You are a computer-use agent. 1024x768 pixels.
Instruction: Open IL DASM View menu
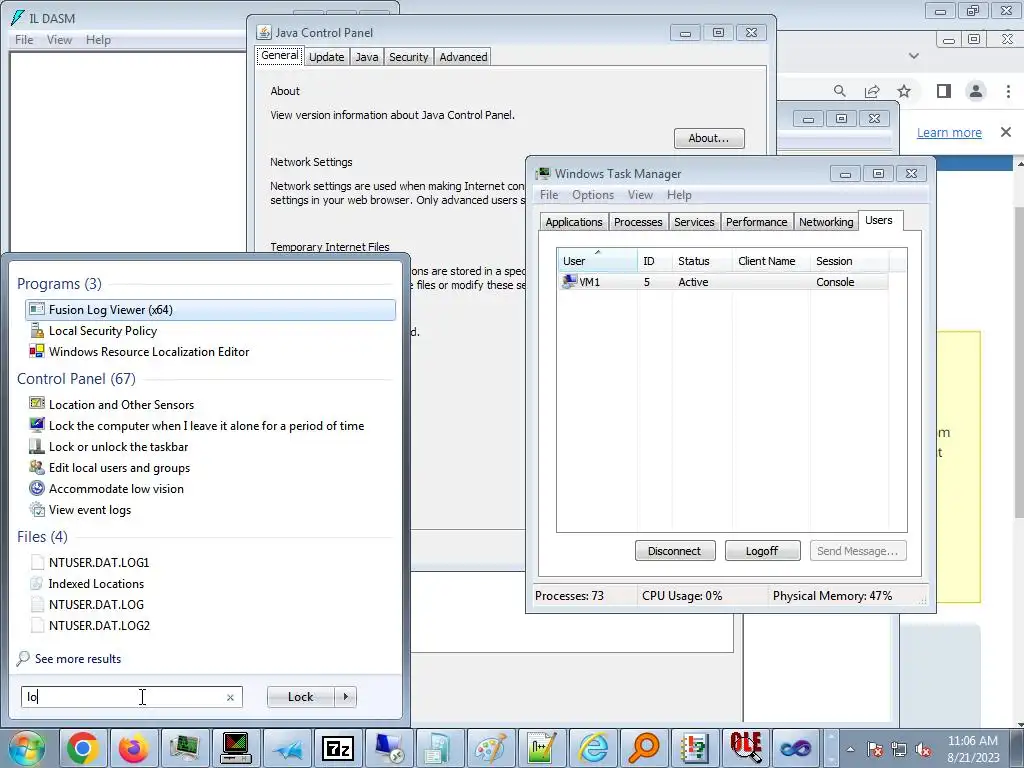coord(59,40)
